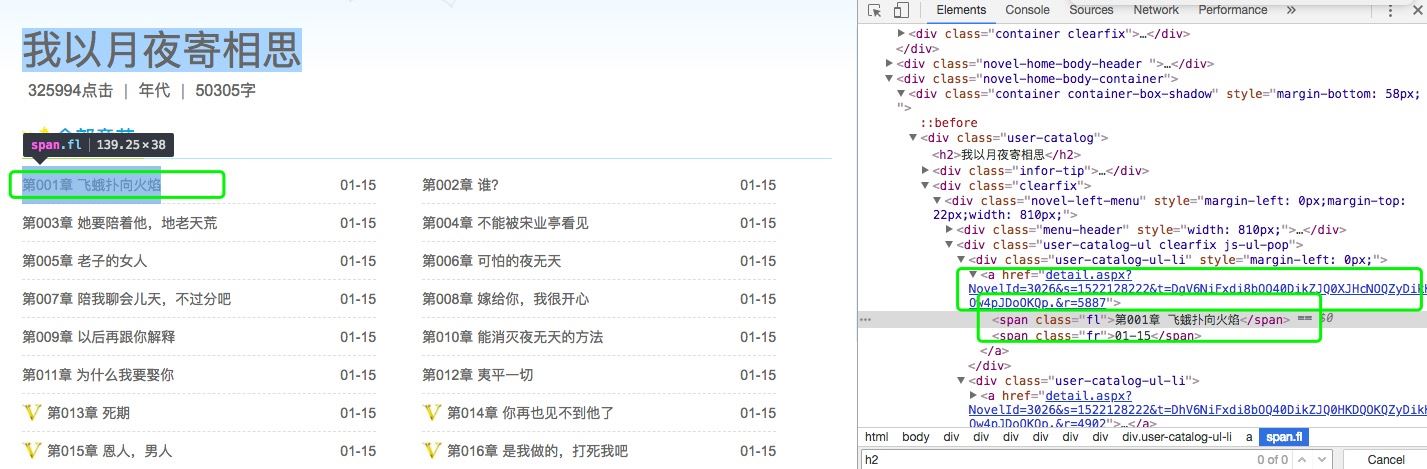Click the VIP icon beside 第013章 死期
Image resolution: width=1427 pixels, height=469 pixels.
tap(31, 413)
